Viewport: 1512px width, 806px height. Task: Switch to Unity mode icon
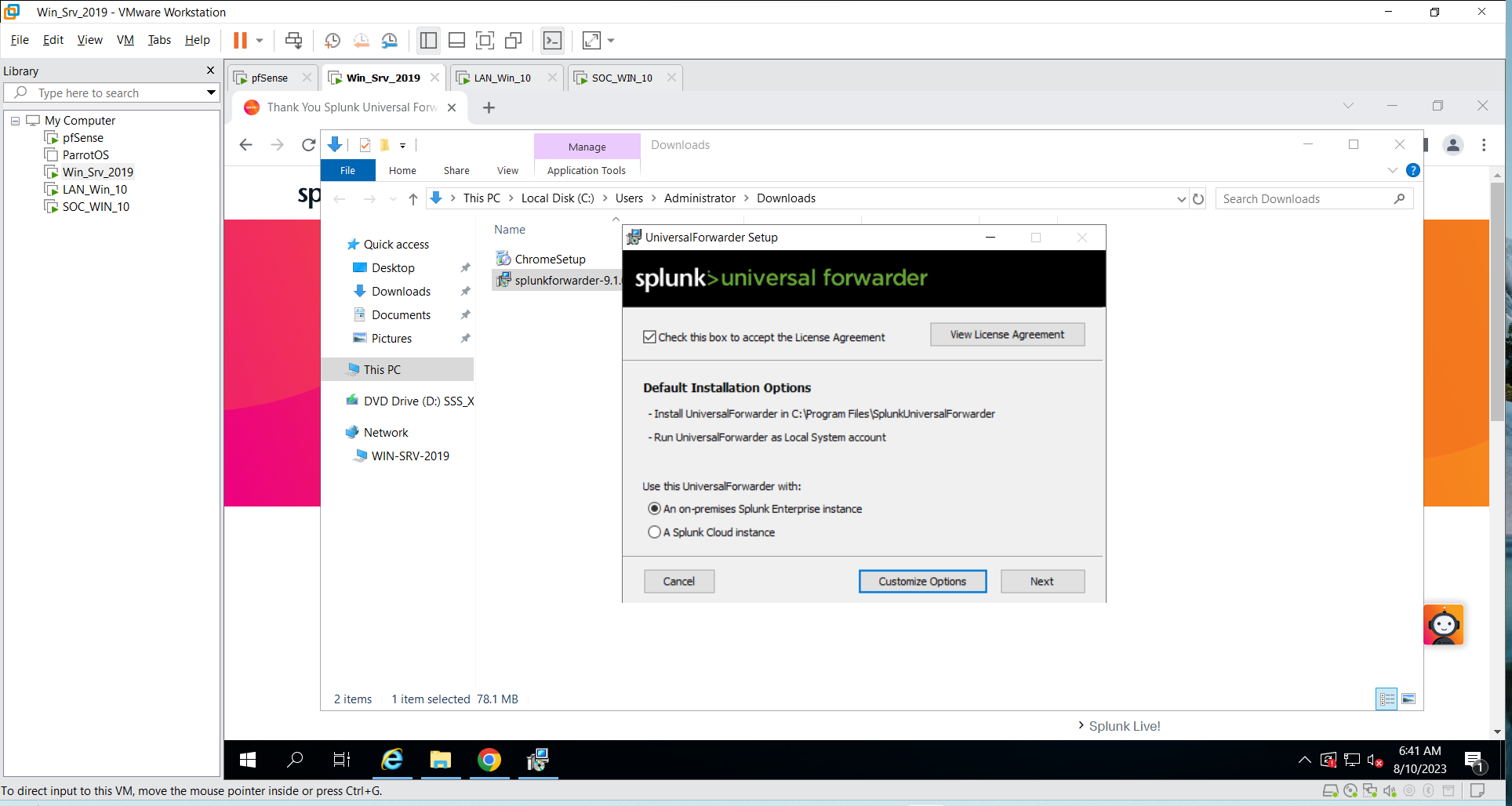coord(514,40)
